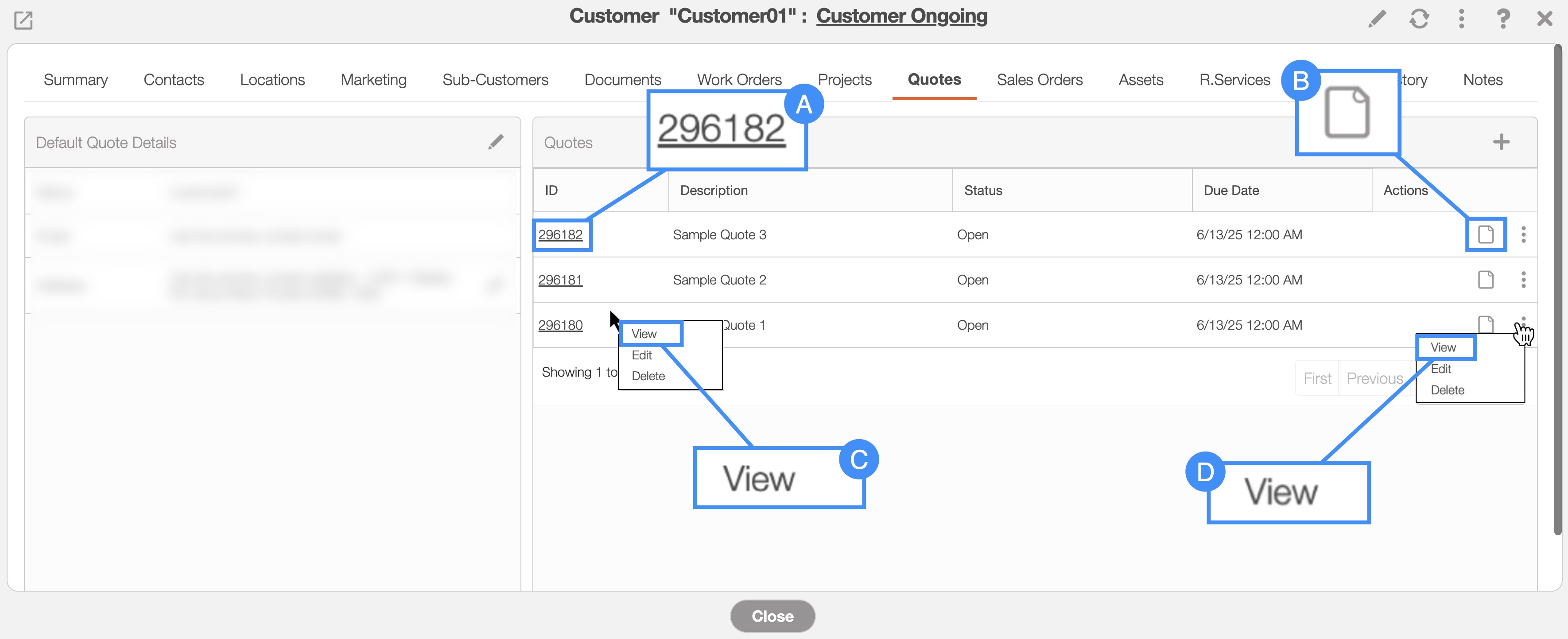Viewport: 1568px width, 639px height.
Task: Switch to the Sales Orders tab
Action: coord(1039,80)
